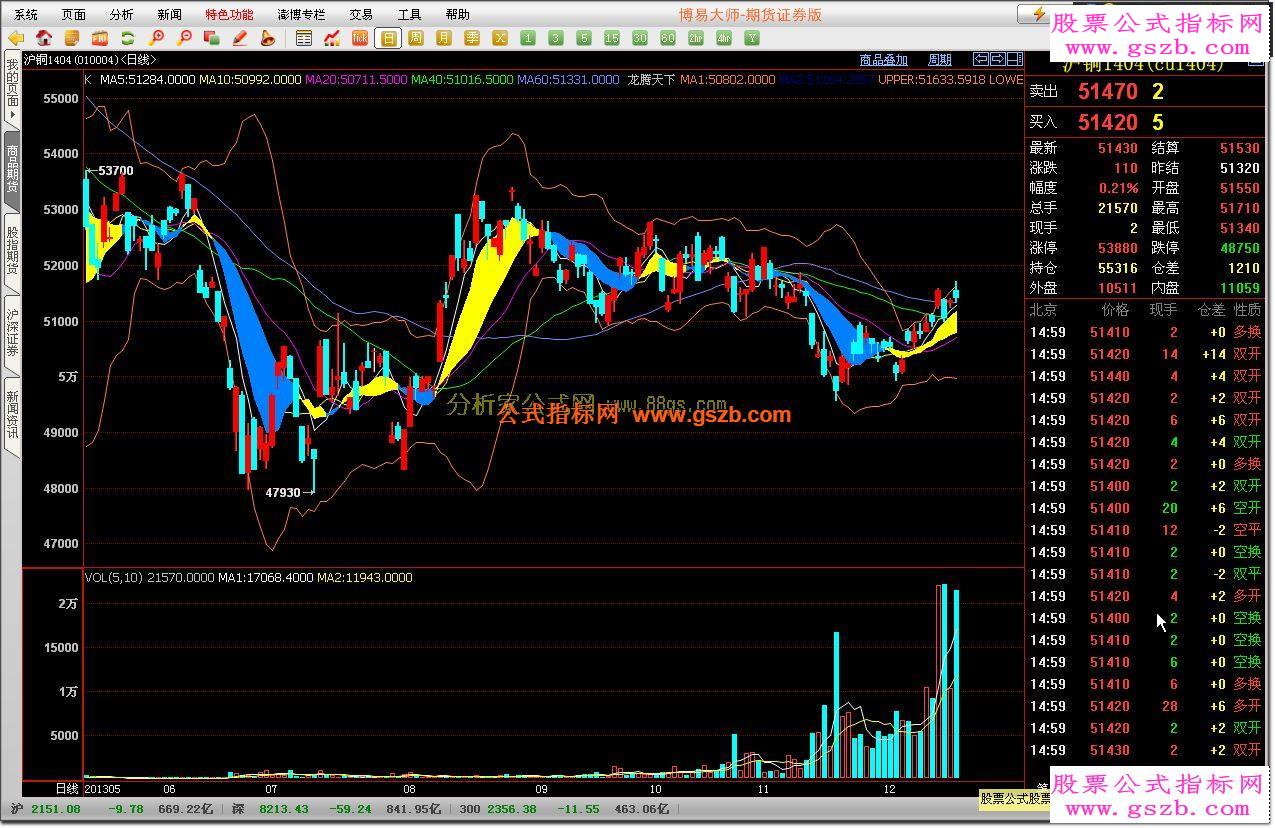This screenshot has width=1275, height=828.
Task: Open the 帮助 menu
Action: [x=457, y=14]
